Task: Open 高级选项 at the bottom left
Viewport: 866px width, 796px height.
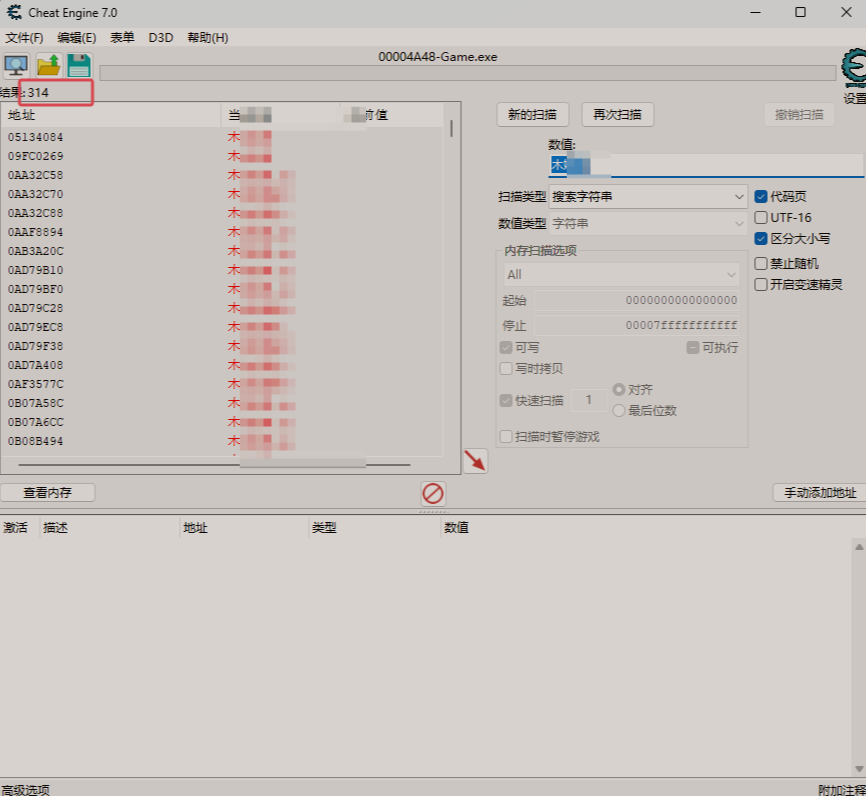Action: pyautogui.click(x=25, y=789)
